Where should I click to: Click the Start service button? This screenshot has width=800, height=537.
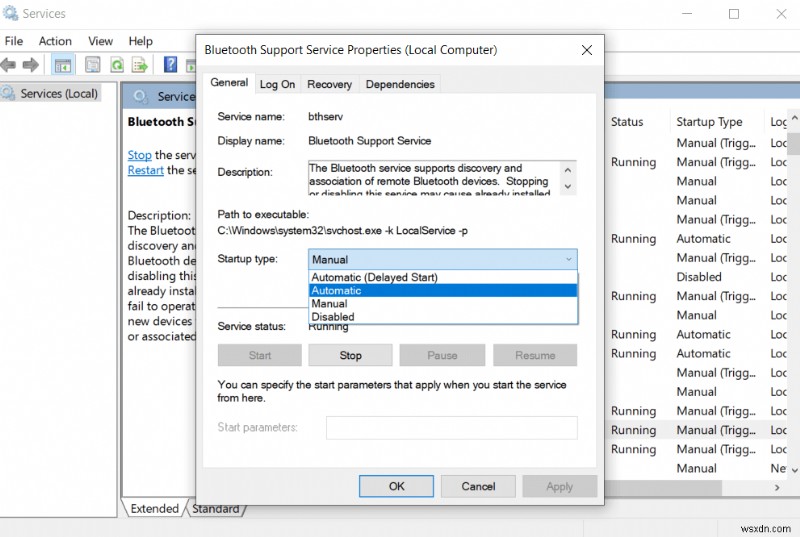pyautogui.click(x=260, y=355)
